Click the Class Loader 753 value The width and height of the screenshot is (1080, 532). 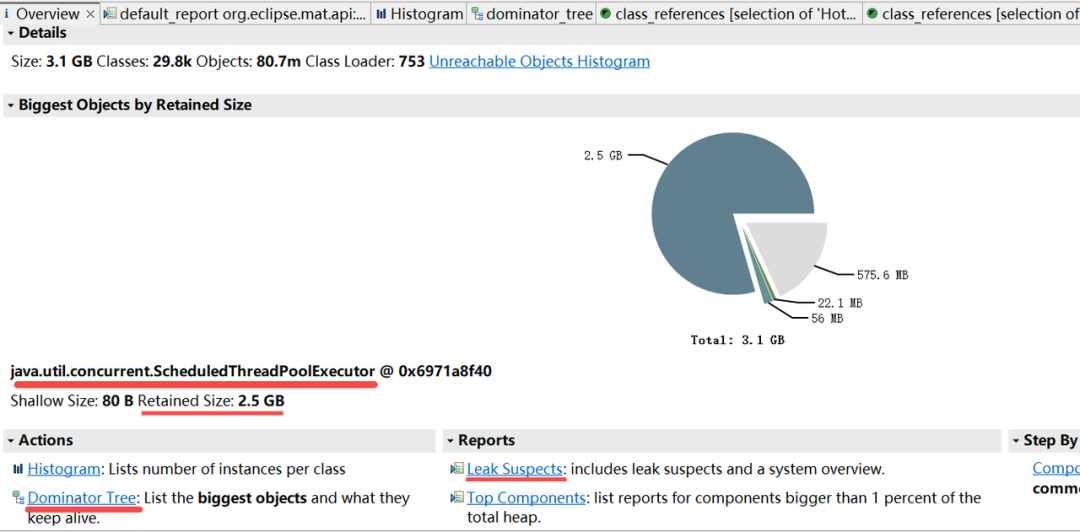(412, 61)
